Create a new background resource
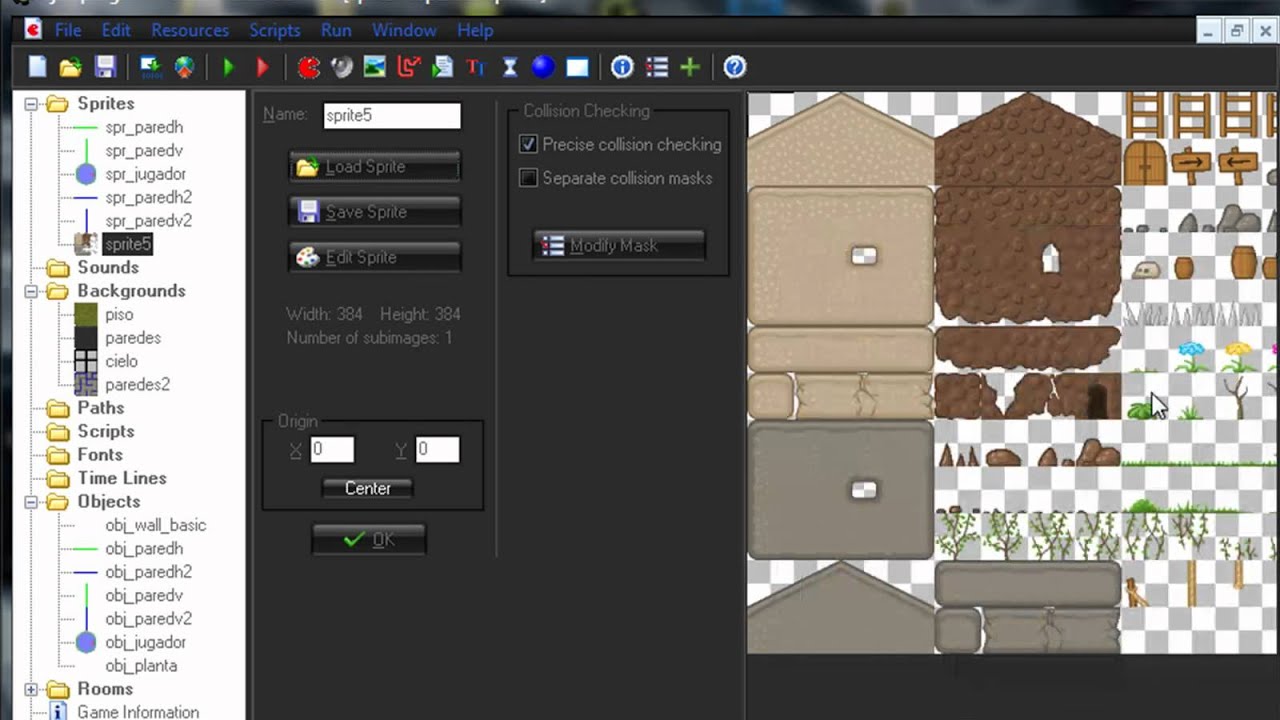The width and height of the screenshot is (1280, 720). tap(375, 67)
